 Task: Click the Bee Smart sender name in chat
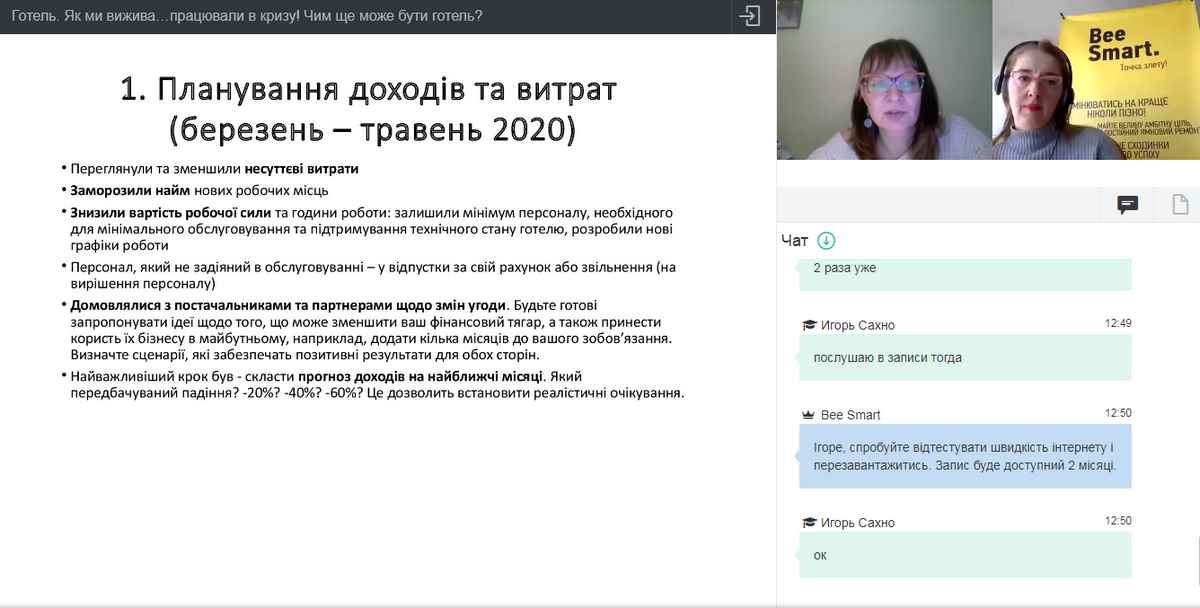850,415
